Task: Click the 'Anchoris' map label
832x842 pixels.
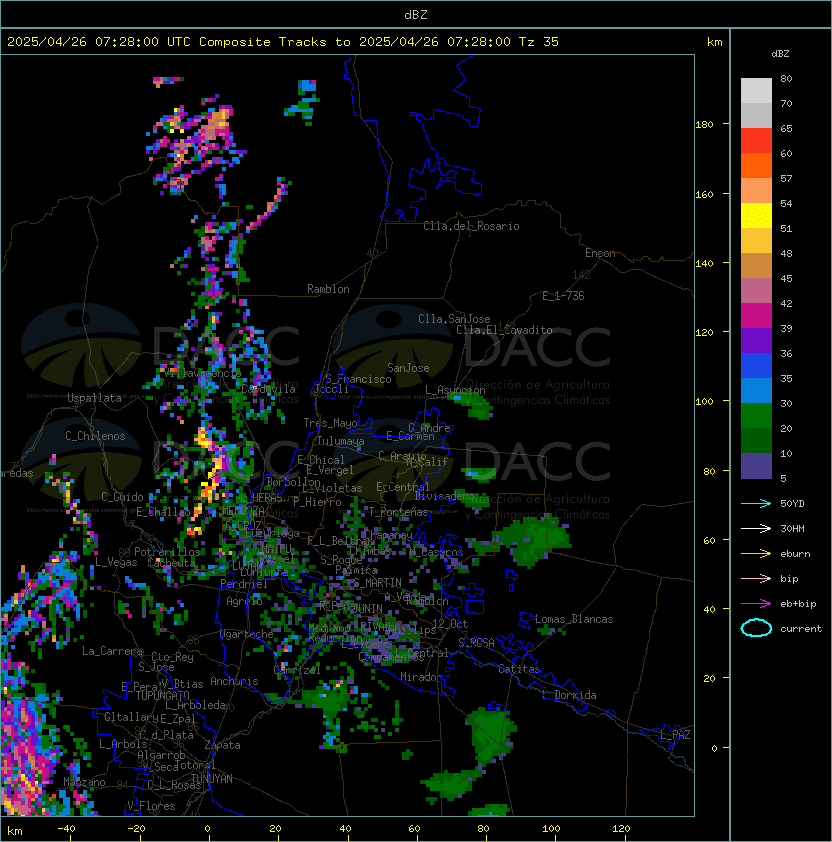Action: pos(234,681)
